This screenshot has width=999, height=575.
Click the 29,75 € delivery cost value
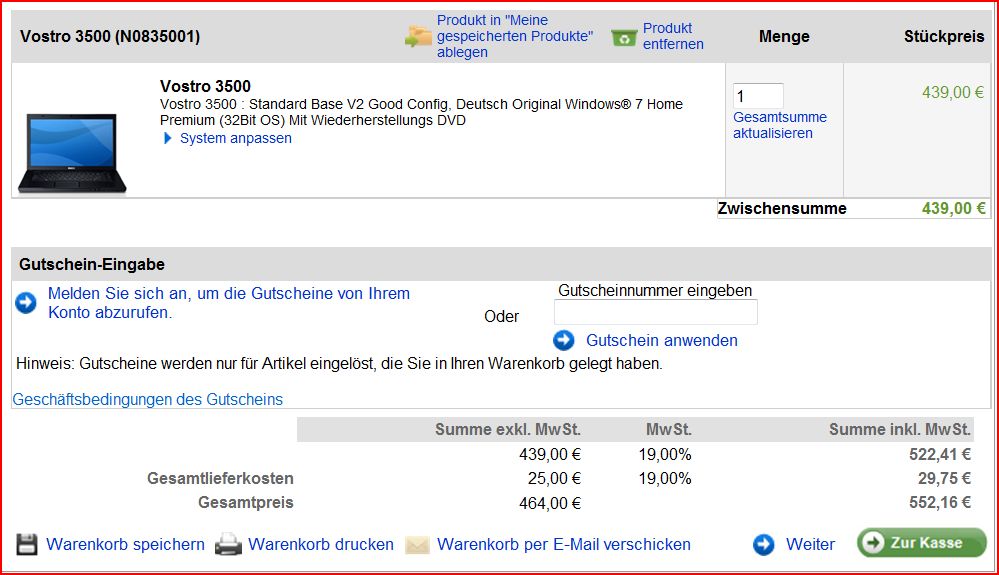click(x=944, y=478)
